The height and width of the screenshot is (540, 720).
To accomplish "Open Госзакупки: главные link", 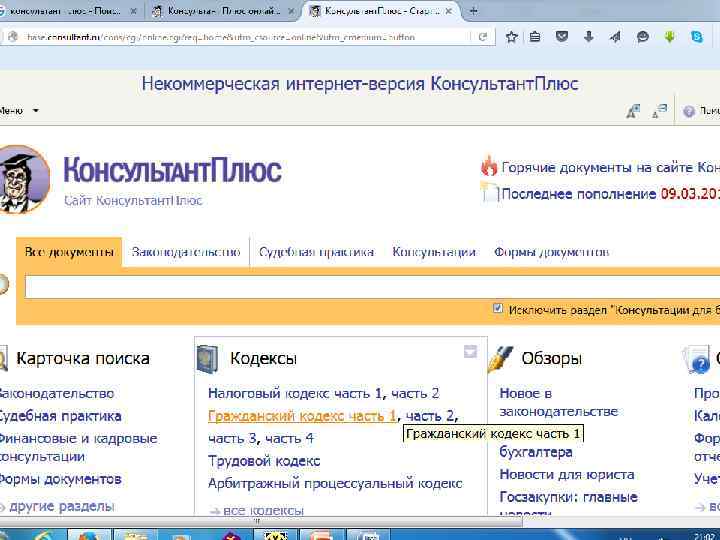I will [568, 497].
